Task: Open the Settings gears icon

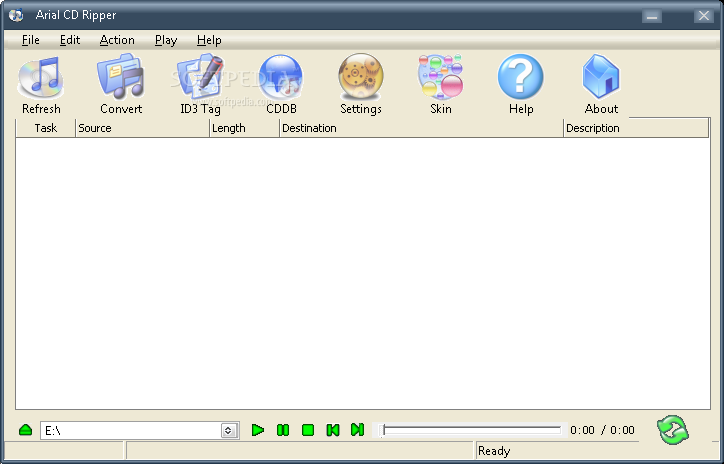Action: (361, 77)
